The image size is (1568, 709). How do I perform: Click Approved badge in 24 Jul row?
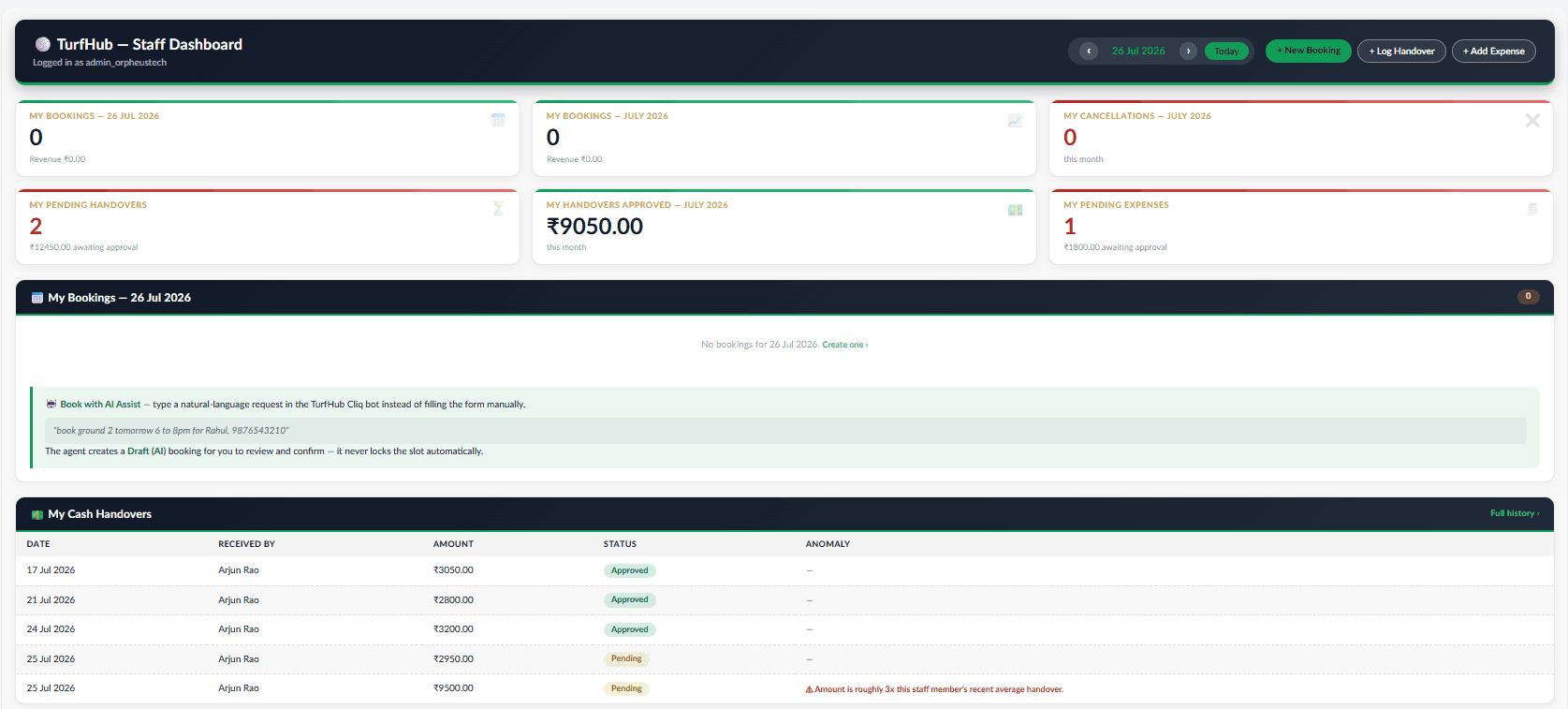[x=629, y=629]
